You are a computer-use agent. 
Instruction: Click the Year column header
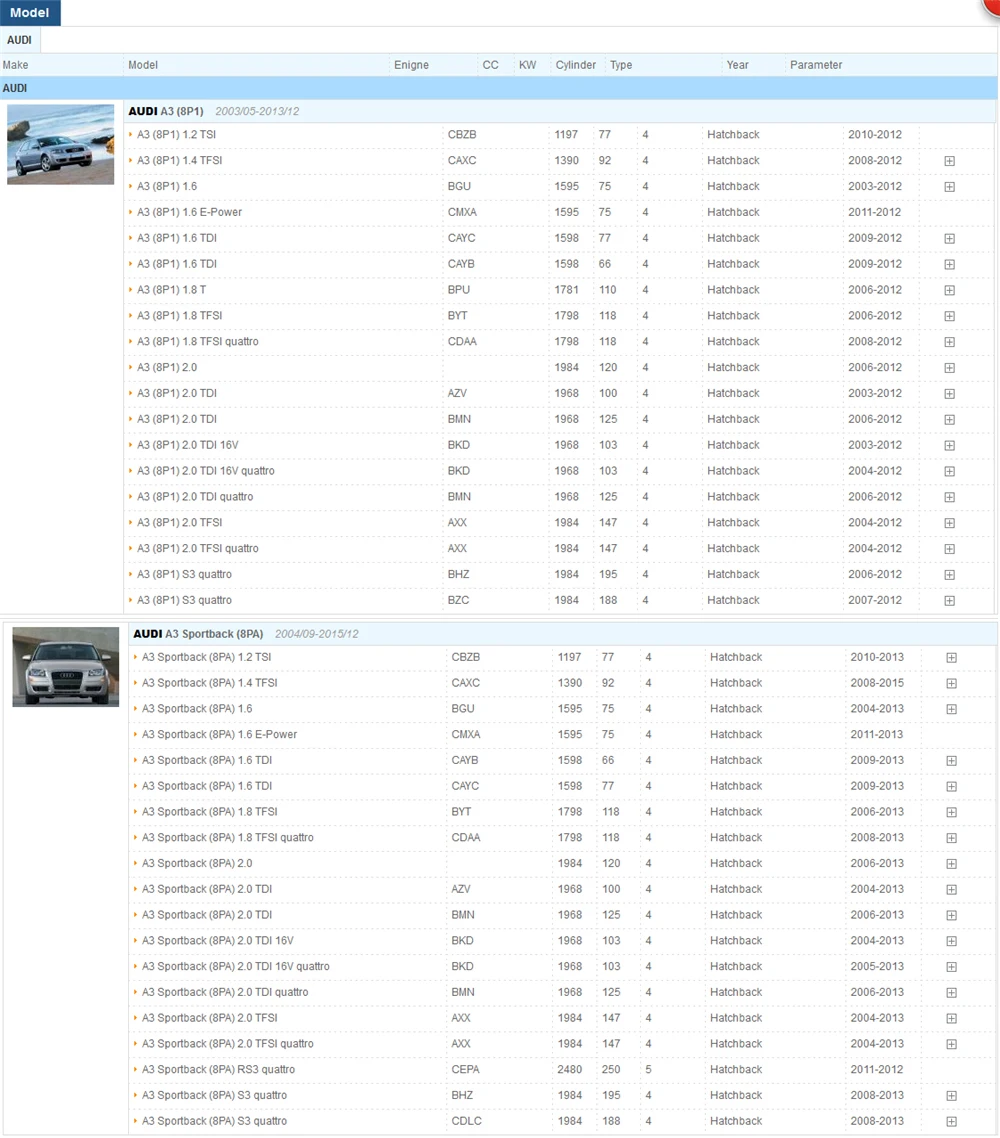point(737,65)
